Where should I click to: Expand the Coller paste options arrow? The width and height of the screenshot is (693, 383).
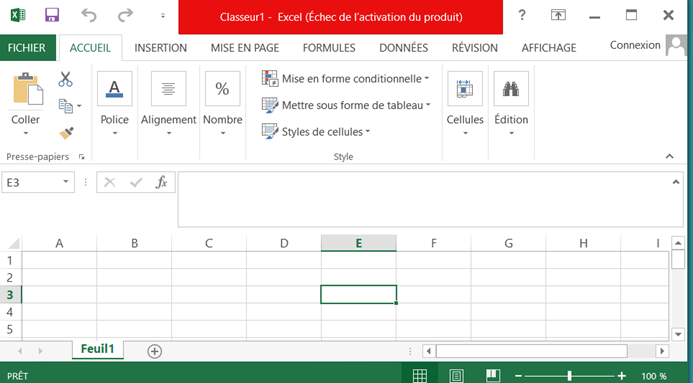(25, 133)
